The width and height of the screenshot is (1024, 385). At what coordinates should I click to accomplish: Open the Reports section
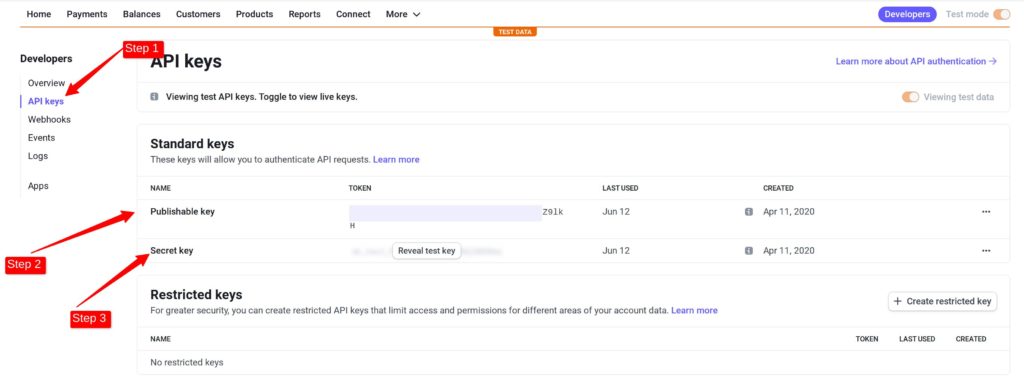tap(304, 14)
